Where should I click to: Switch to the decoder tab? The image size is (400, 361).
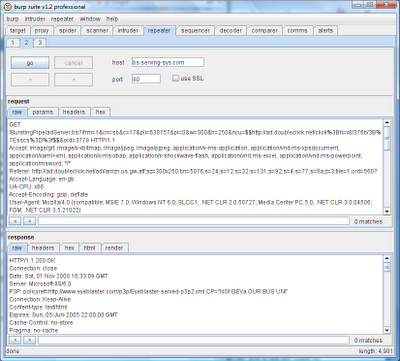tap(231, 30)
